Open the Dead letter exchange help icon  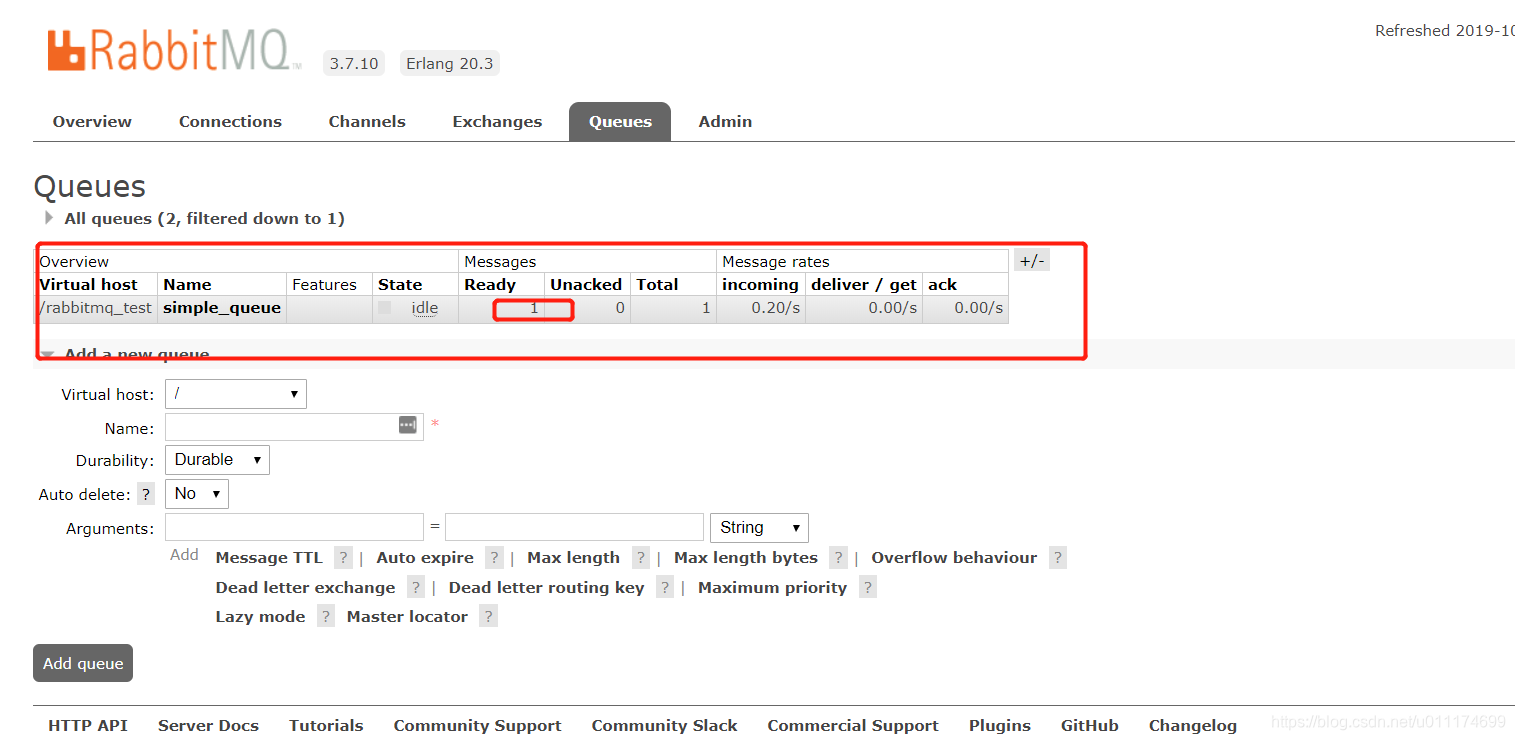pos(416,588)
